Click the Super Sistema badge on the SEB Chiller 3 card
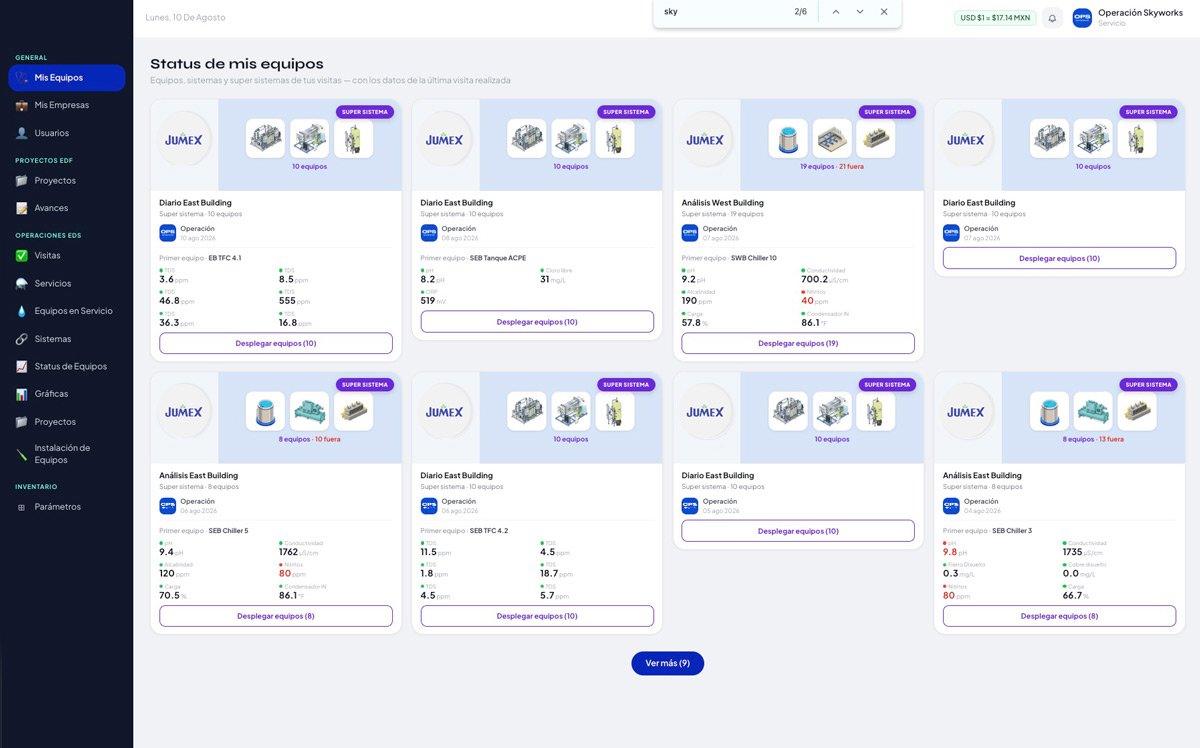Image resolution: width=1200 pixels, height=748 pixels. tap(1148, 385)
